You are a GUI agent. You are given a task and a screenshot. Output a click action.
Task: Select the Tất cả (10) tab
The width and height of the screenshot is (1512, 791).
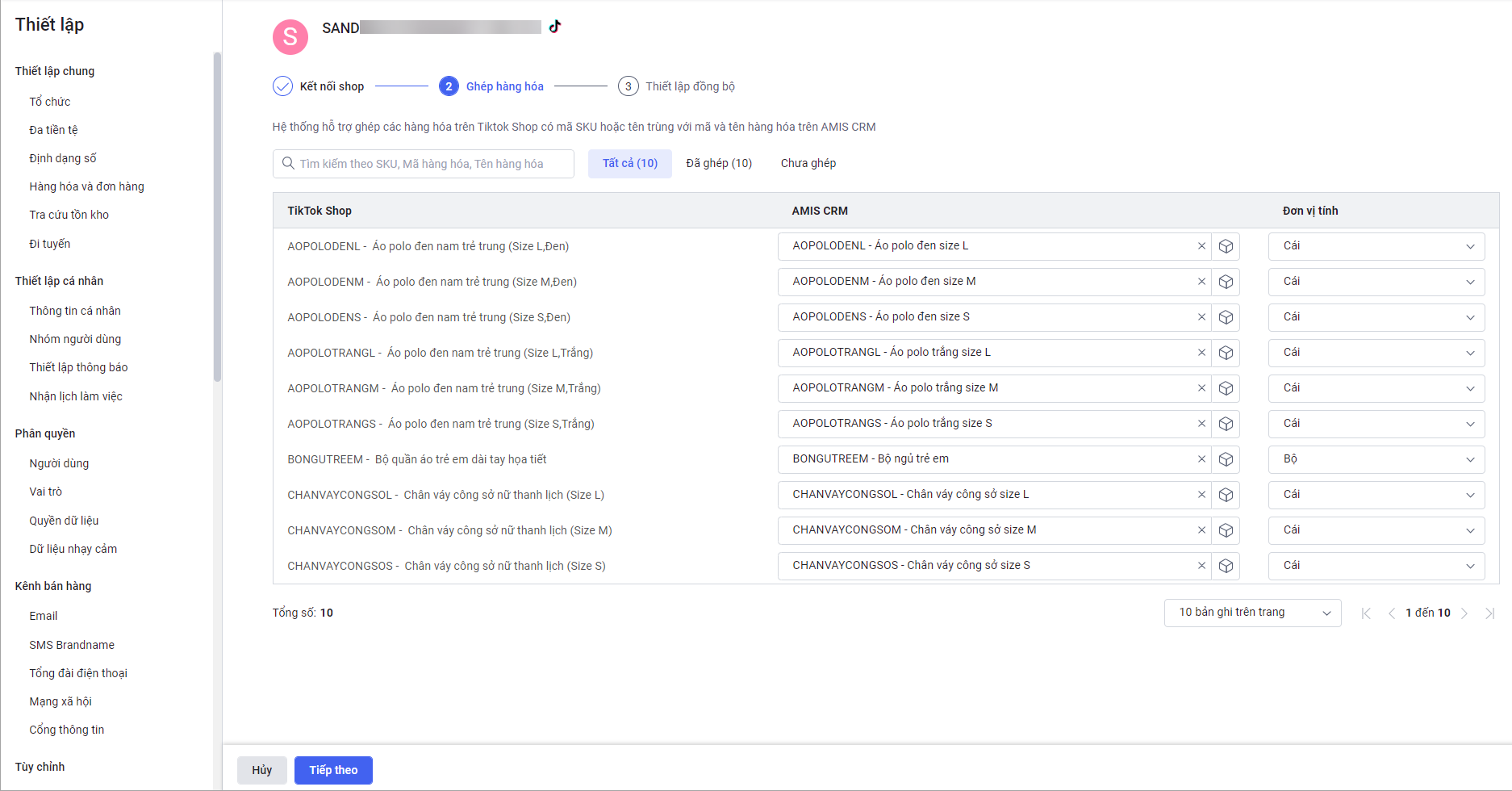pyautogui.click(x=630, y=163)
